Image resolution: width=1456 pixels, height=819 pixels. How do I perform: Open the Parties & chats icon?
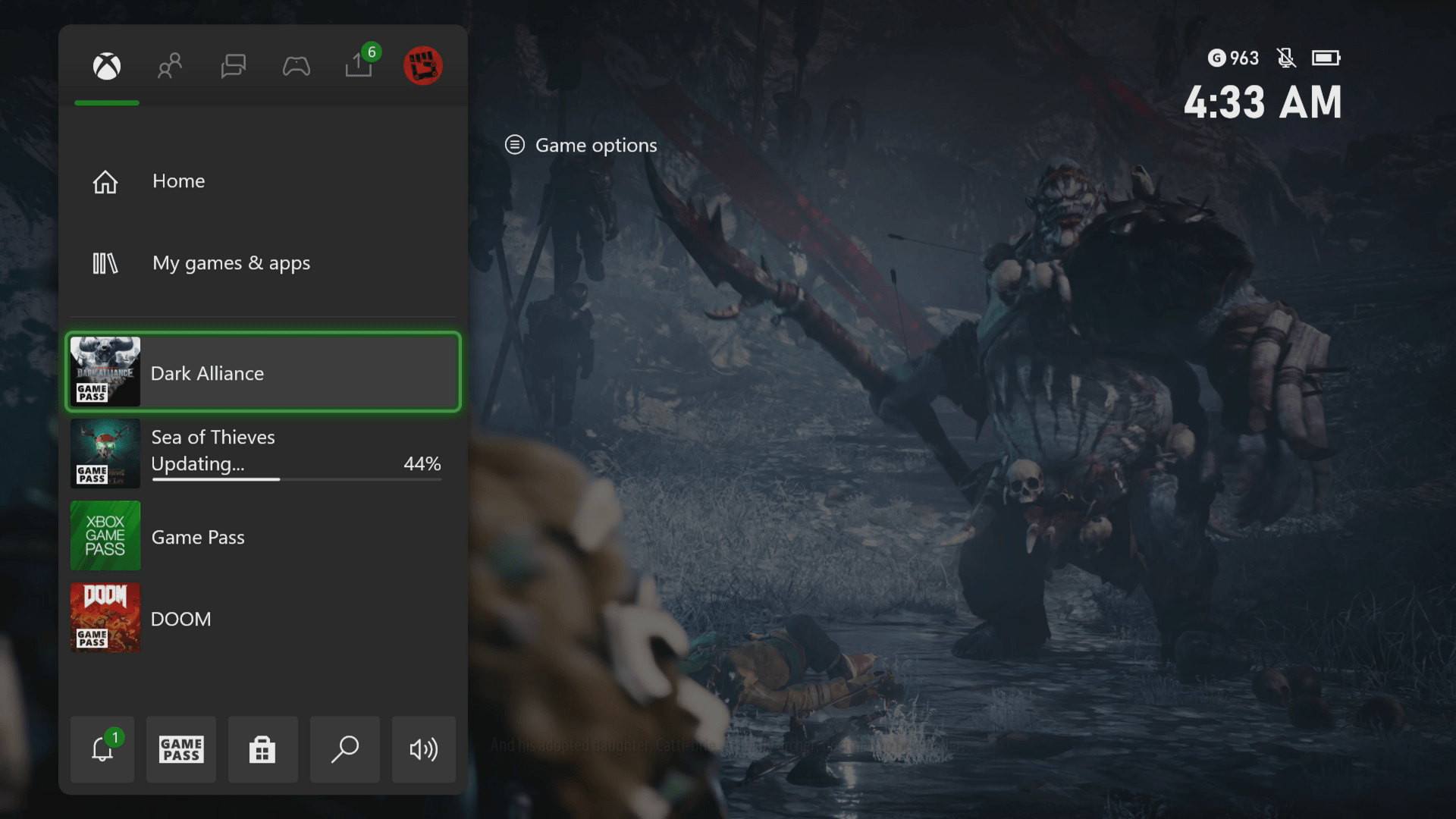(233, 66)
